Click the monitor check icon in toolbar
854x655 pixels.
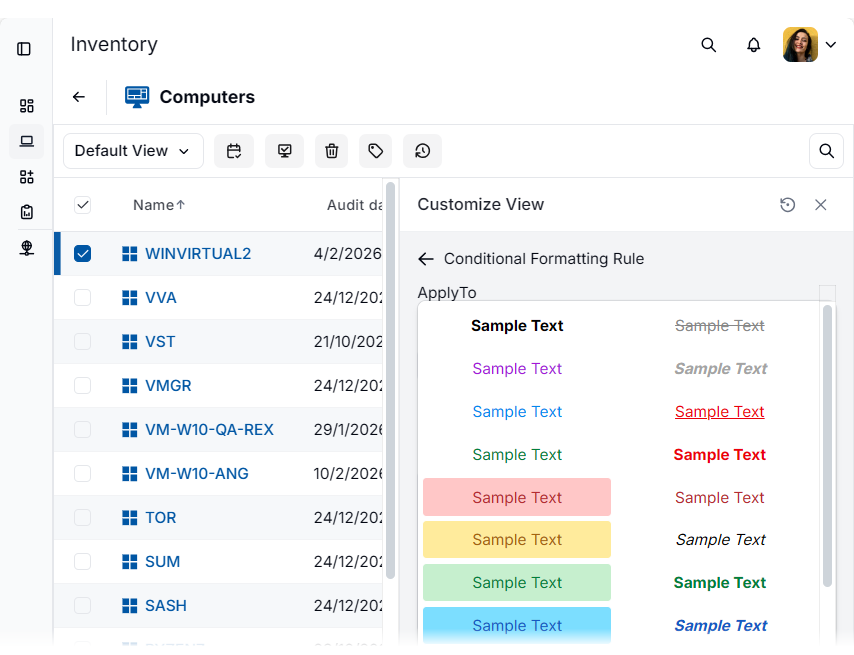tap(285, 151)
